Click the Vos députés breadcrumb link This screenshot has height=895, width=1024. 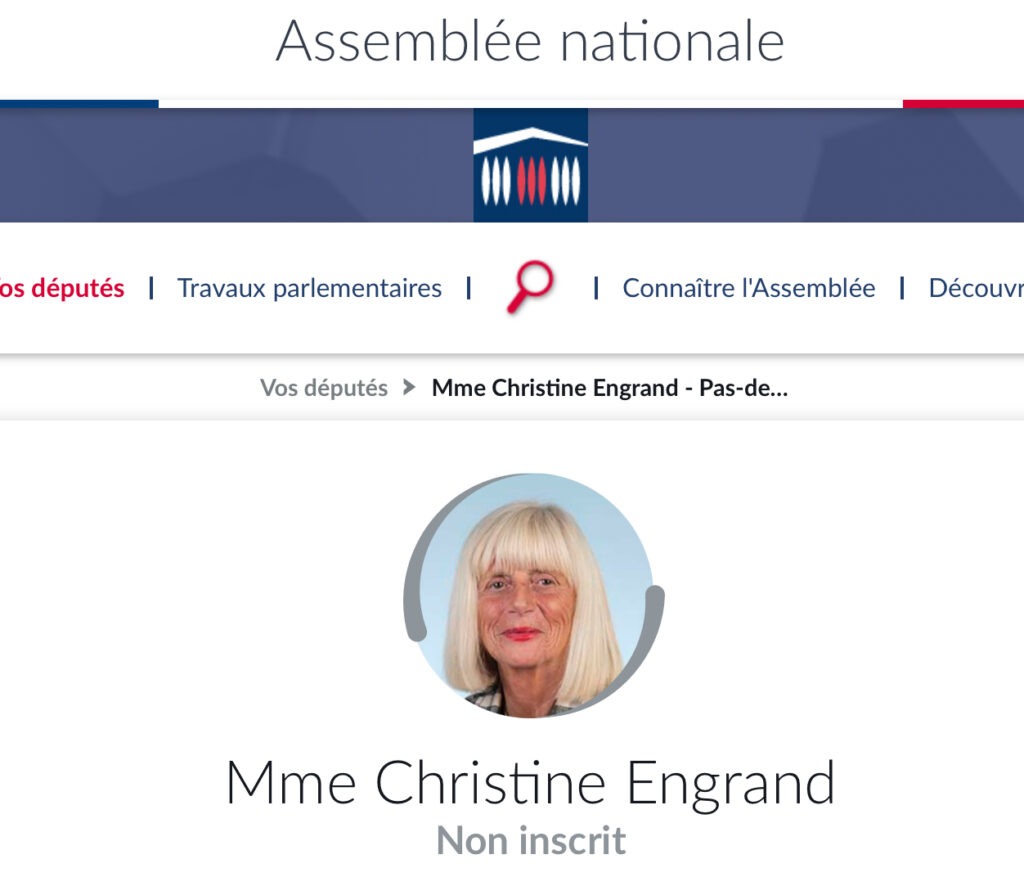[323, 388]
